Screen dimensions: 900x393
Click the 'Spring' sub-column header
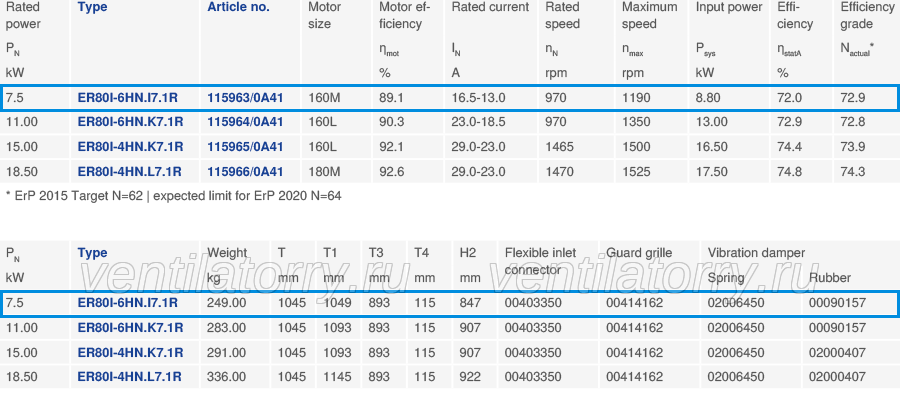(x=726, y=278)
